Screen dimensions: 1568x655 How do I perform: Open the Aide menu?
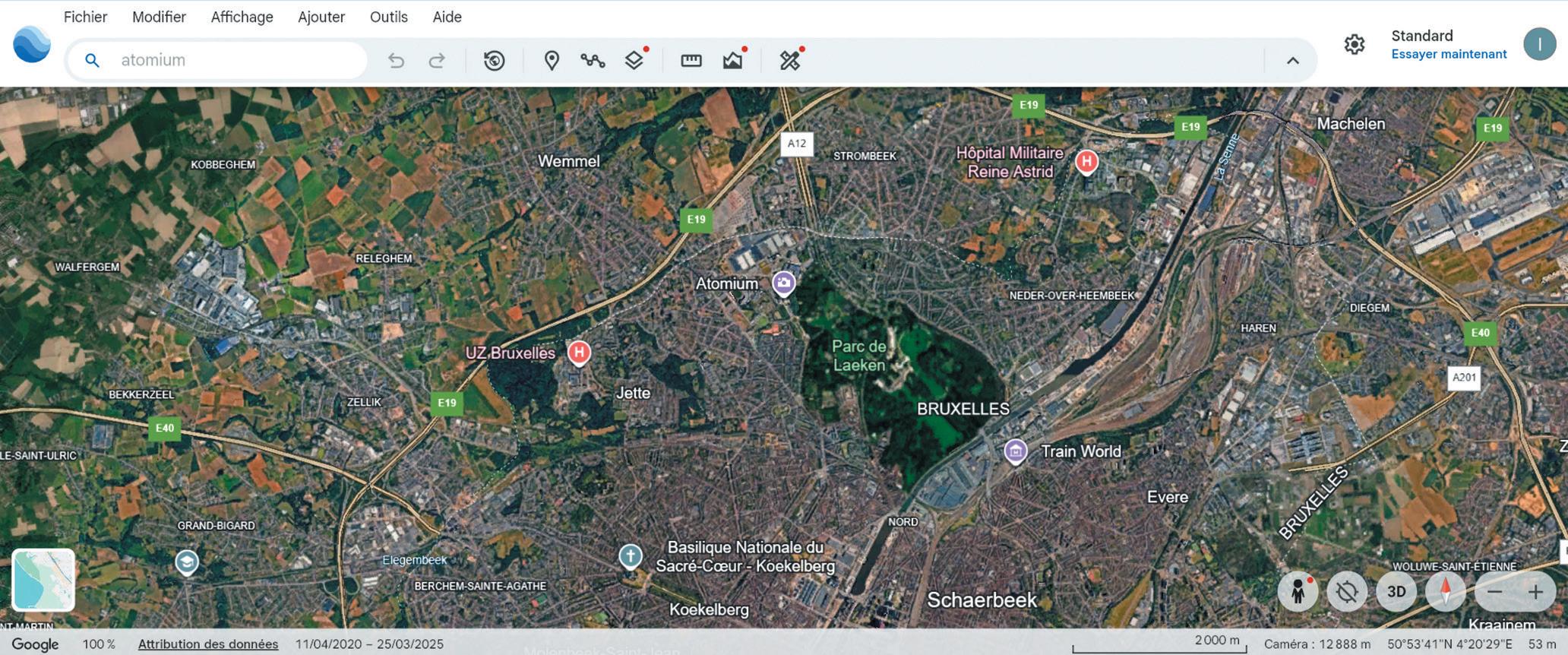click(x=447, y=17)
